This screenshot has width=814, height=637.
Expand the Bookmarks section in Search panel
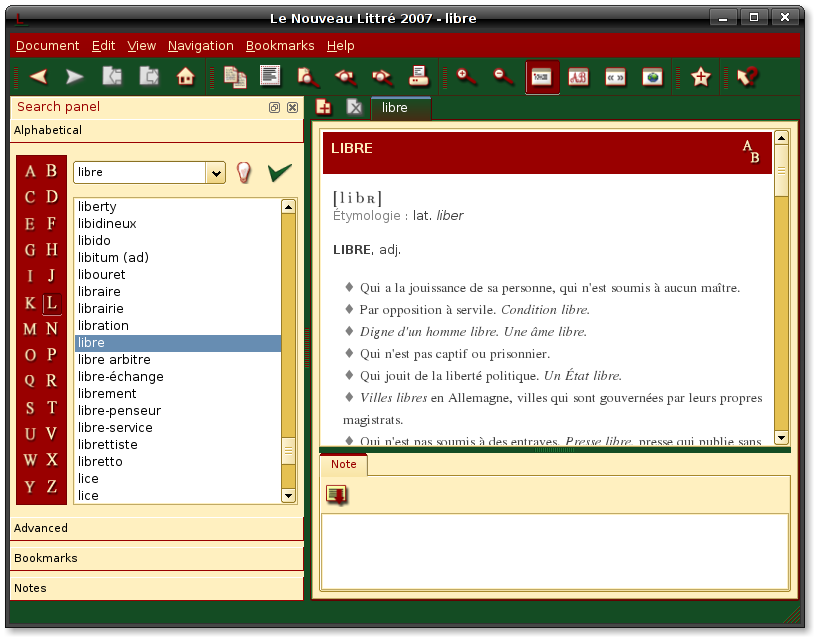(156, 558)
